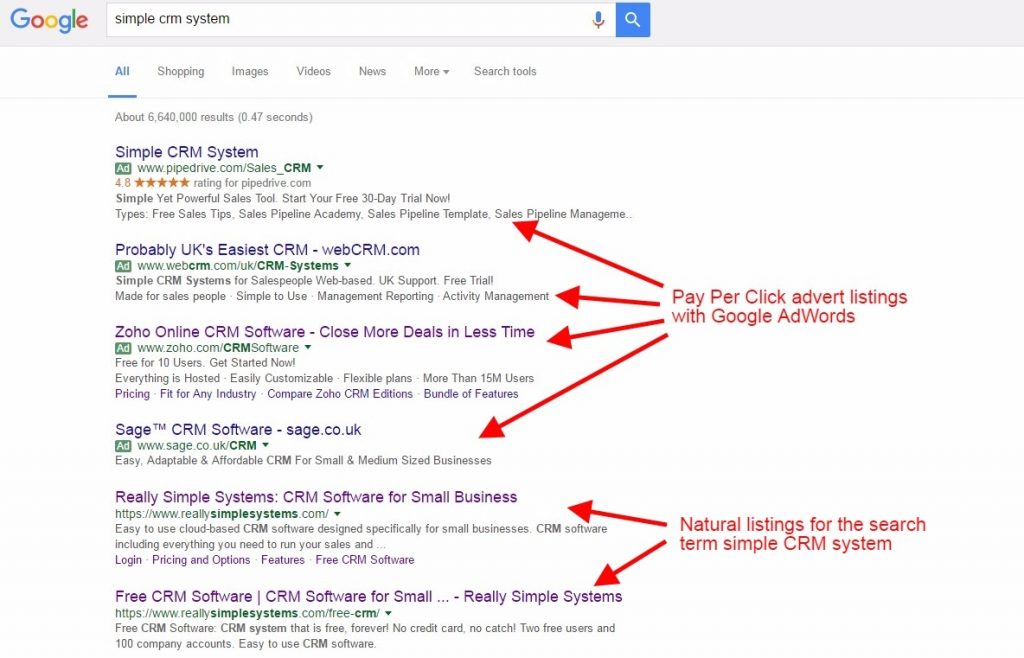Submit search with the blue magnifier button

point(632,20)
